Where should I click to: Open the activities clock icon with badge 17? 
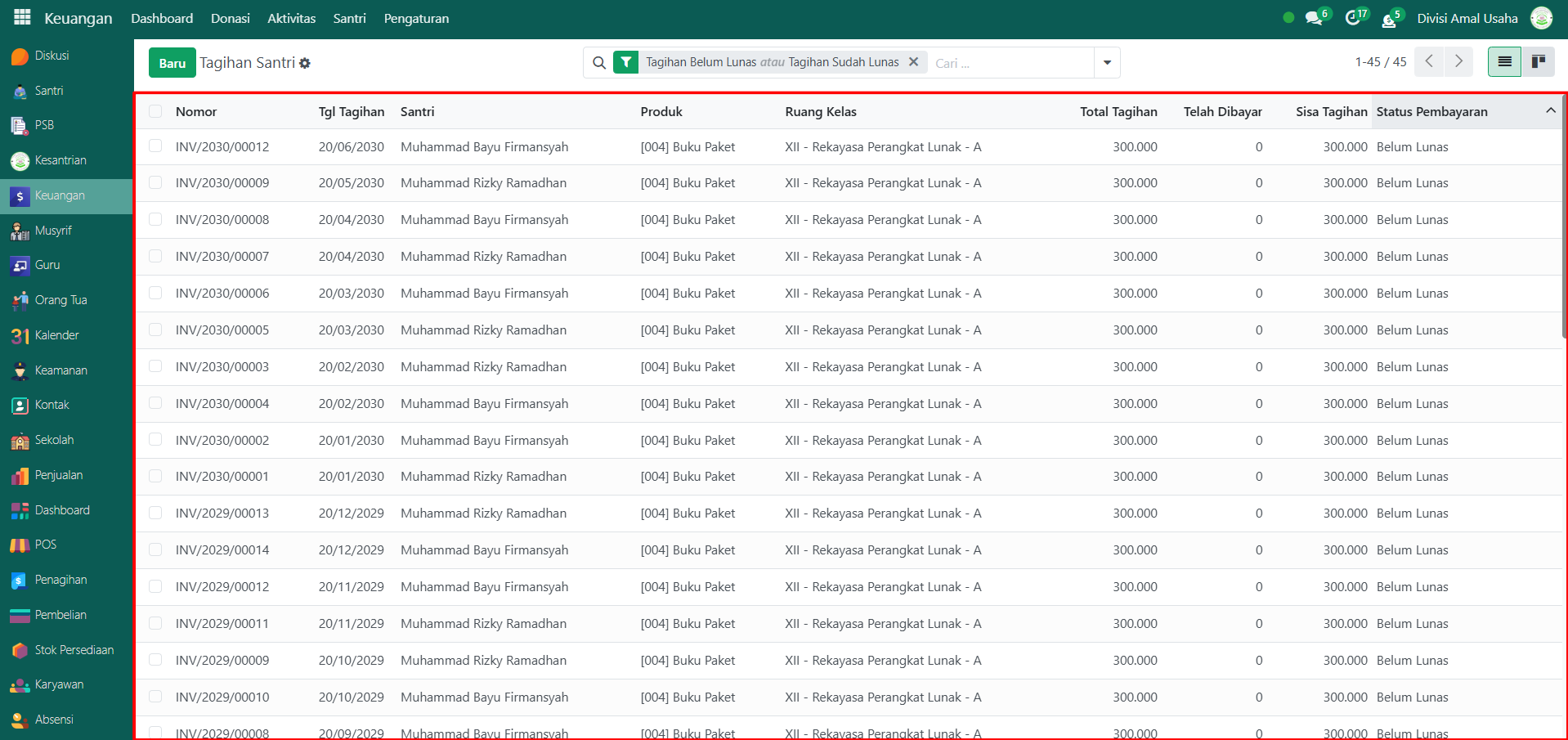pyautogui.click(x=1353, y=18)
